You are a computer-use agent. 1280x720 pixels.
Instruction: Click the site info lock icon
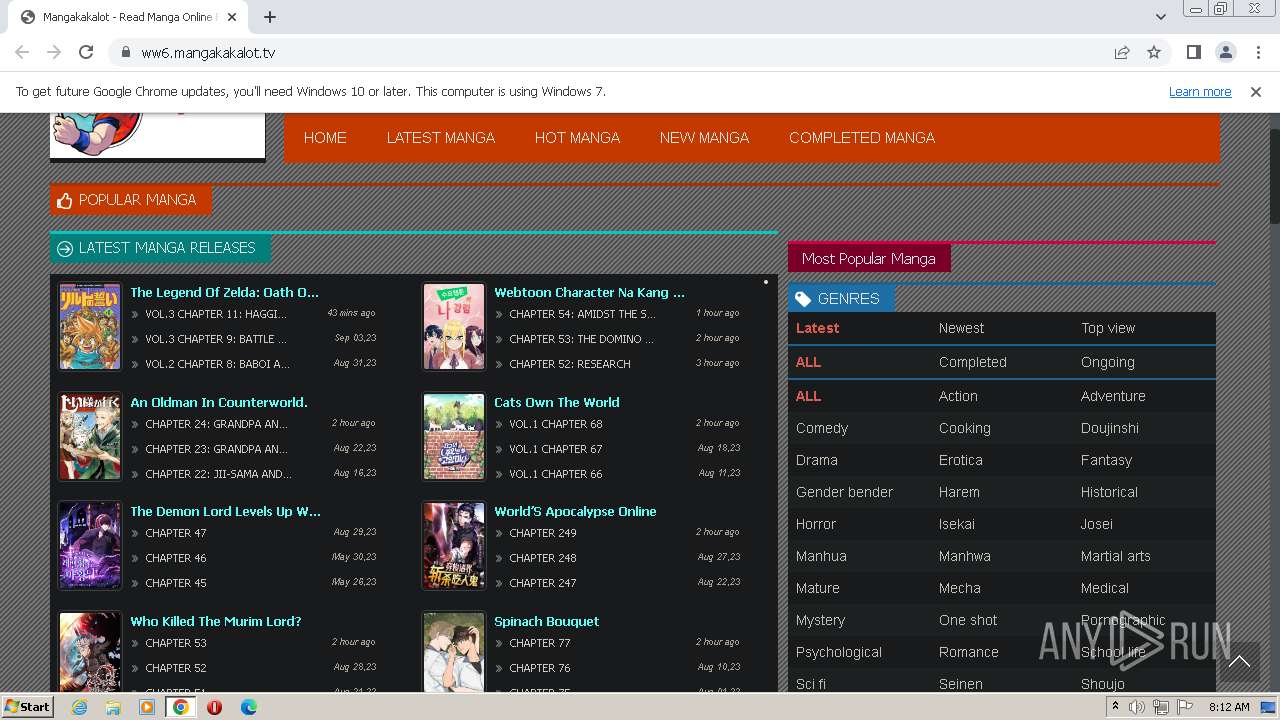(125, 52)
